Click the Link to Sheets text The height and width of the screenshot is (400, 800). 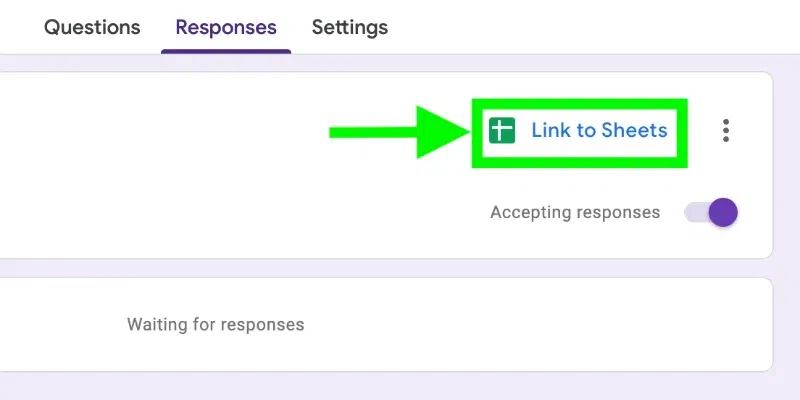(598, 130)
